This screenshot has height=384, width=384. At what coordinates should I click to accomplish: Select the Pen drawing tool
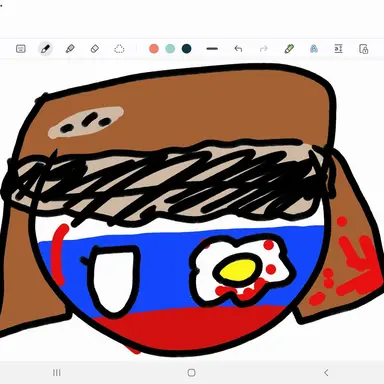pos(45,49)
